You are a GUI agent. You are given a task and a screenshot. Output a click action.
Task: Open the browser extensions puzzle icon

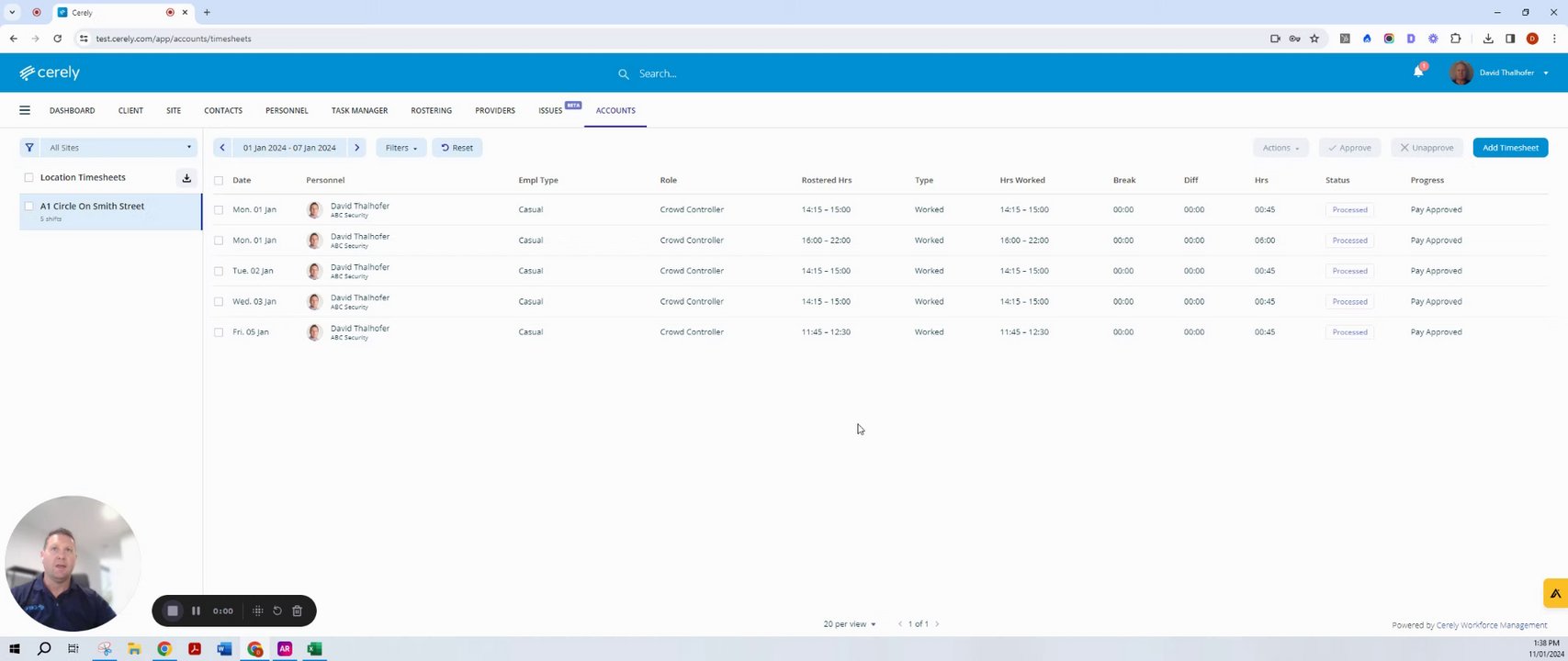click(1455, 39)
